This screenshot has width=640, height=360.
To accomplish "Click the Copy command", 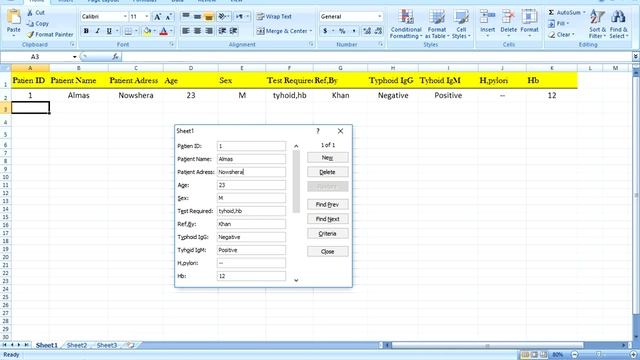I will (37, 24).
